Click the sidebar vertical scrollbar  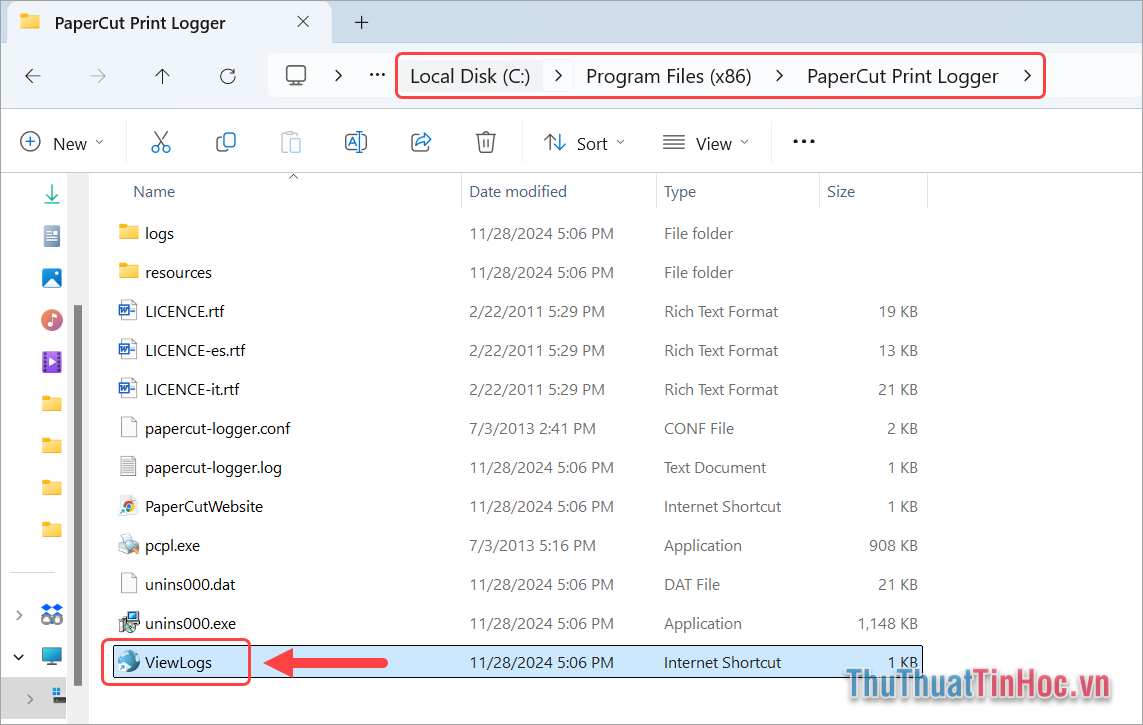point(78,495)
